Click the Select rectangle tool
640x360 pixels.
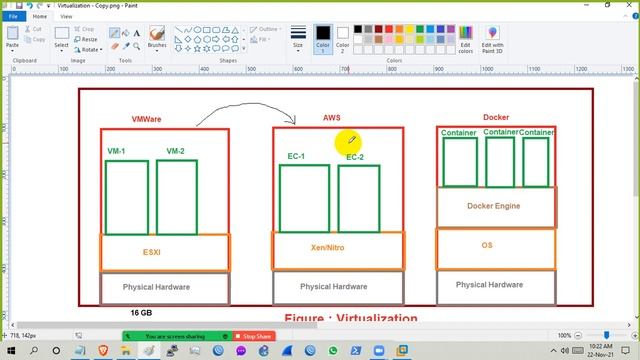point(62,33)
